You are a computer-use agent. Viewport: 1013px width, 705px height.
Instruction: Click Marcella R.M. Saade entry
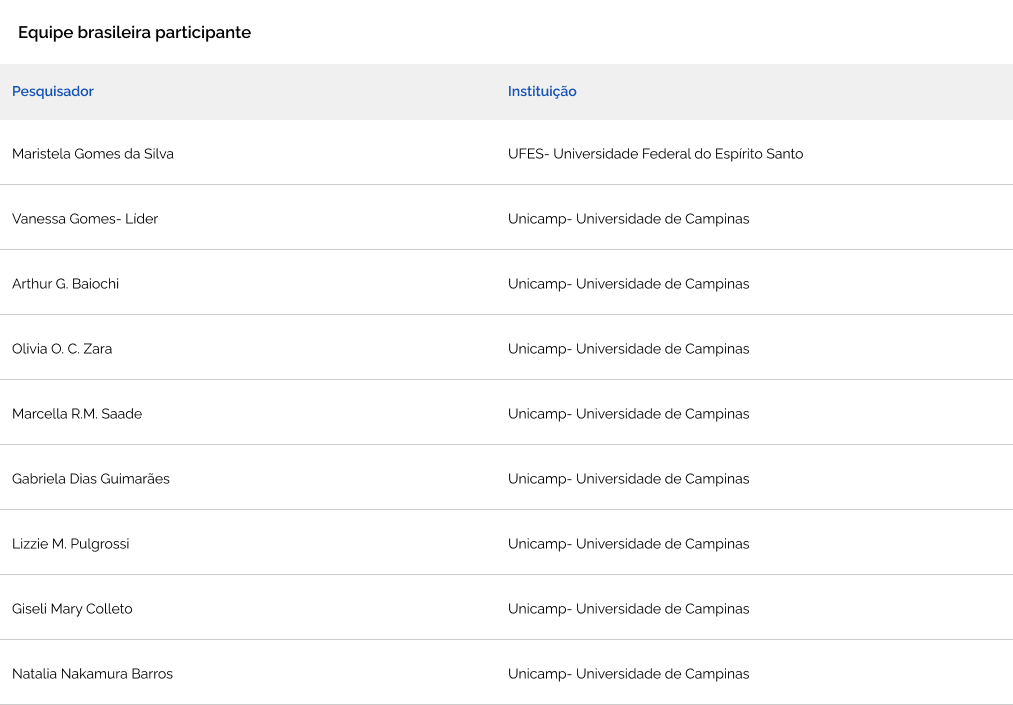click(77, 414)
